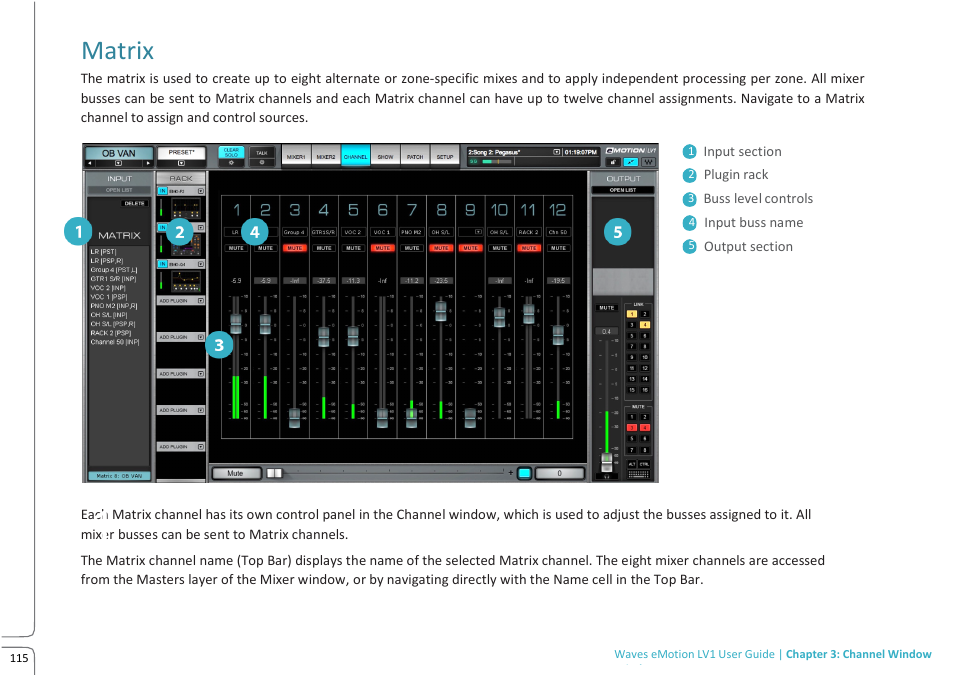Click the output section MUTE button
954x675 pixels.
[607, 308]
